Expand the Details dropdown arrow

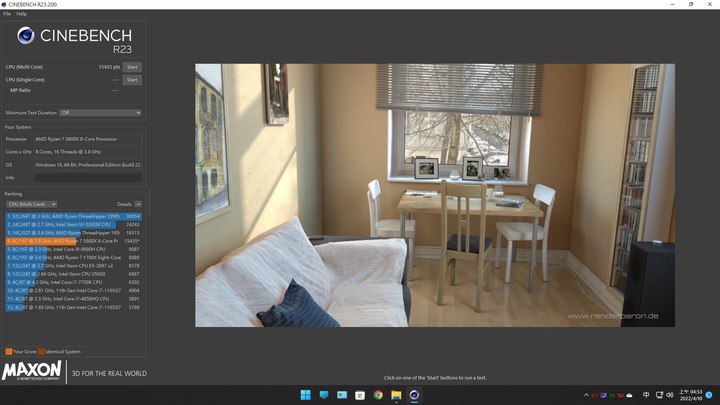coord(138,204)
